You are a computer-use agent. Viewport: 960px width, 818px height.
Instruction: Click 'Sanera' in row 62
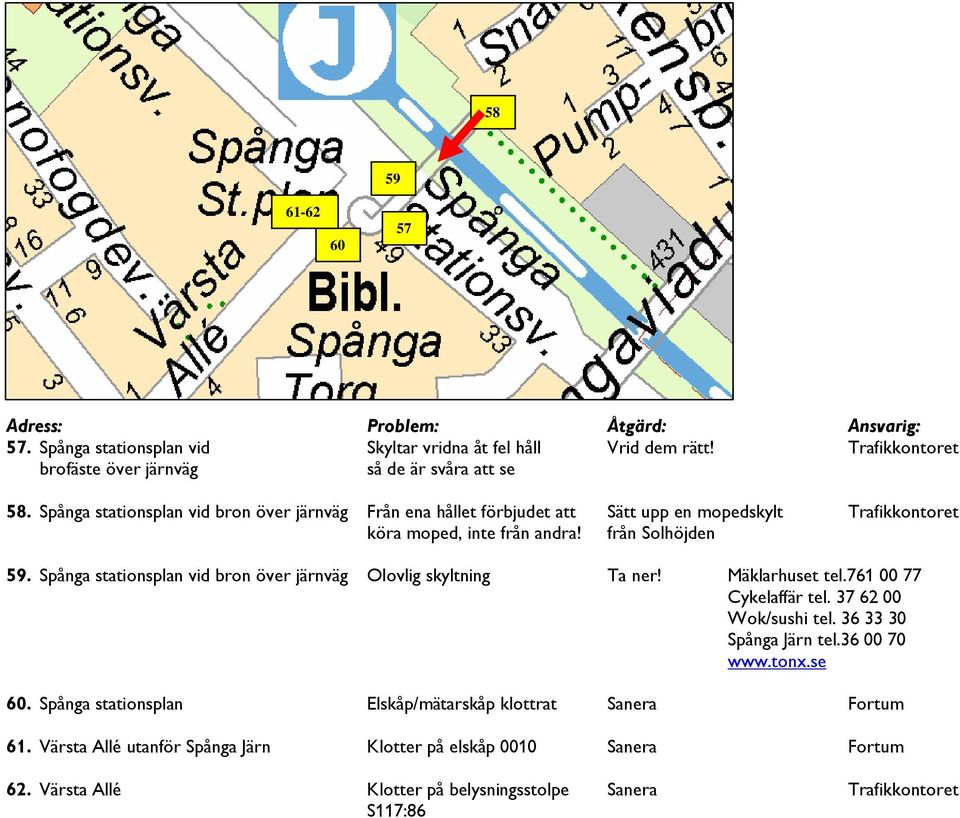point(631,790)
